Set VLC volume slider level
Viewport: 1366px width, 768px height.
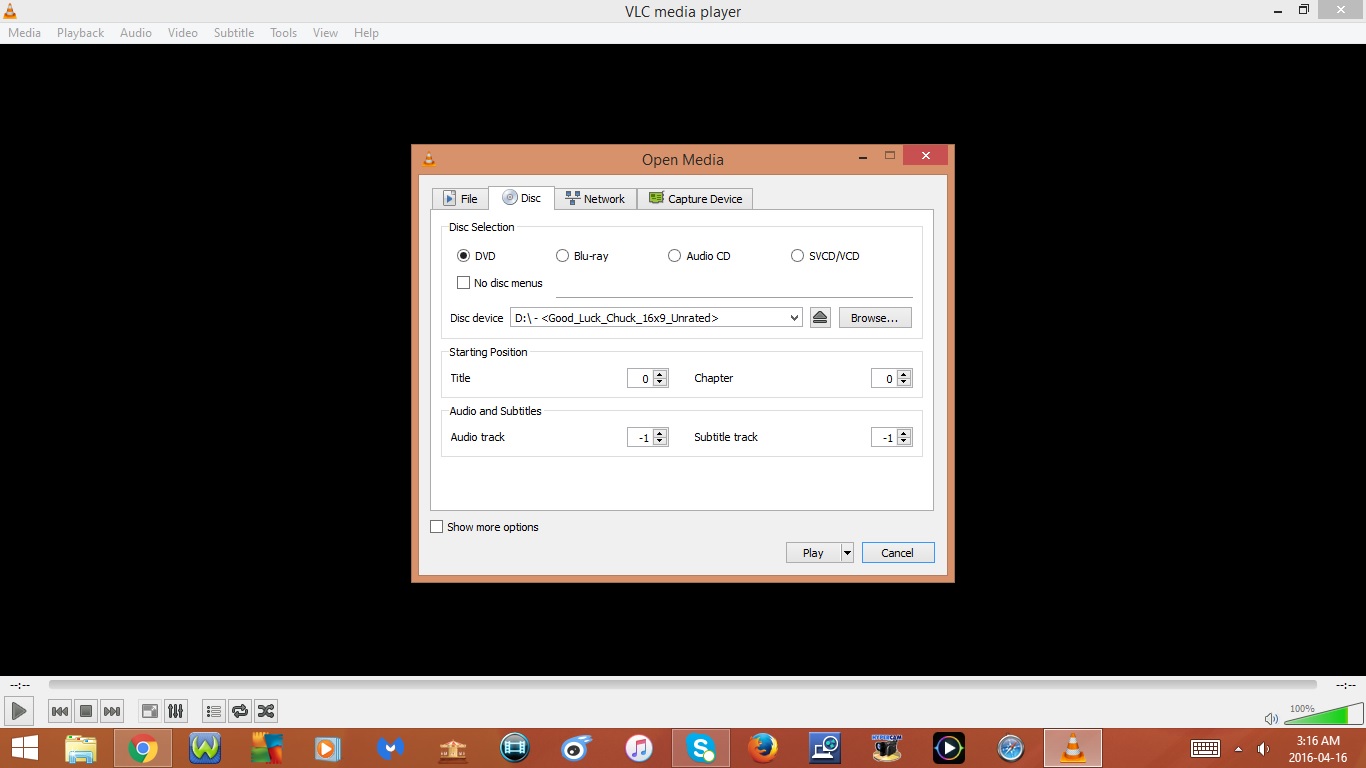tap(1323, 713)
